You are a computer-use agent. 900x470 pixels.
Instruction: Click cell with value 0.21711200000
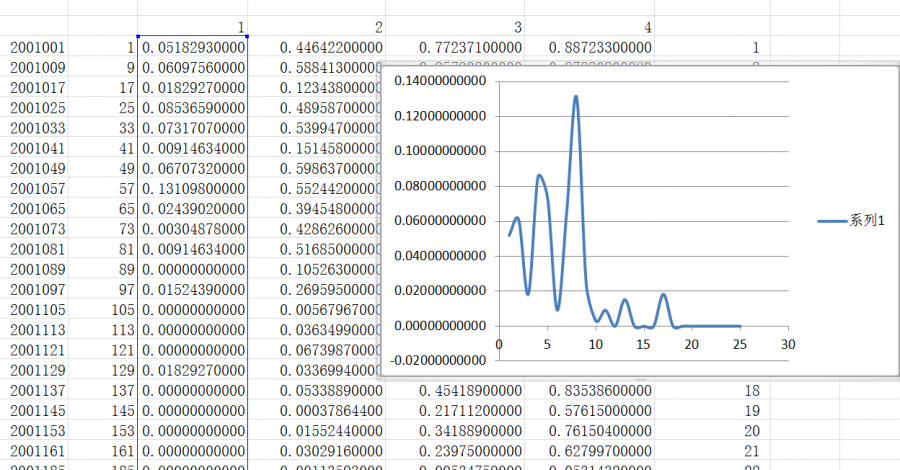pyautogui.click(x=455, y=410)
